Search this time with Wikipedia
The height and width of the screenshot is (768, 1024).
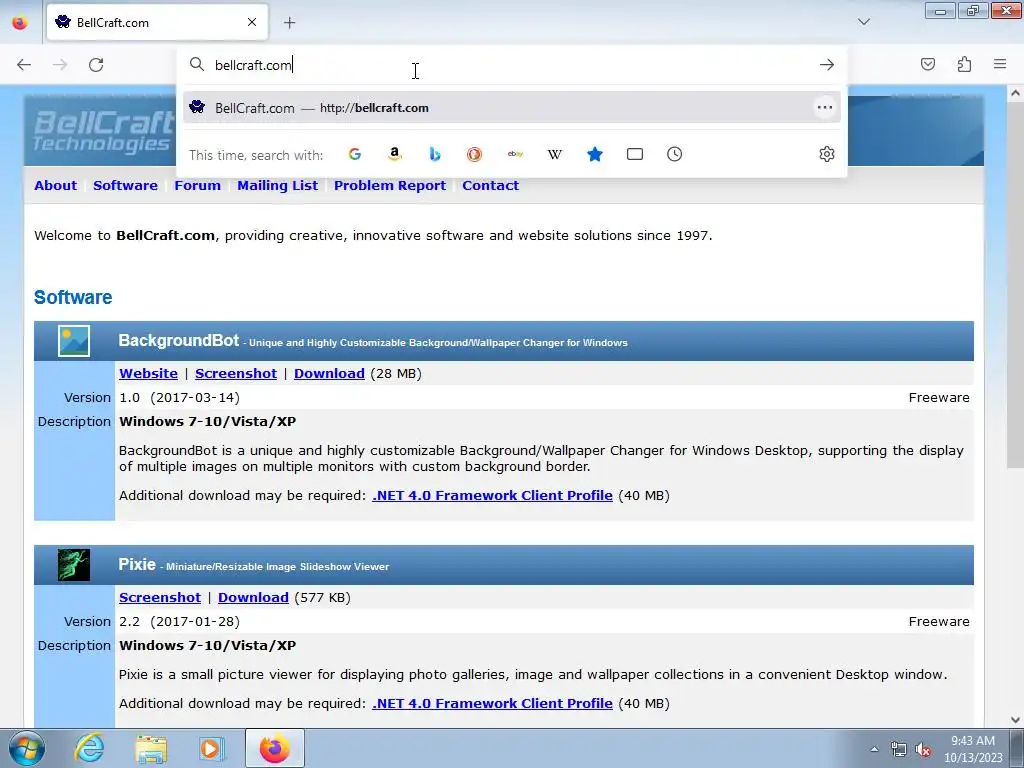pyautogui.click(x=554, y=154)
